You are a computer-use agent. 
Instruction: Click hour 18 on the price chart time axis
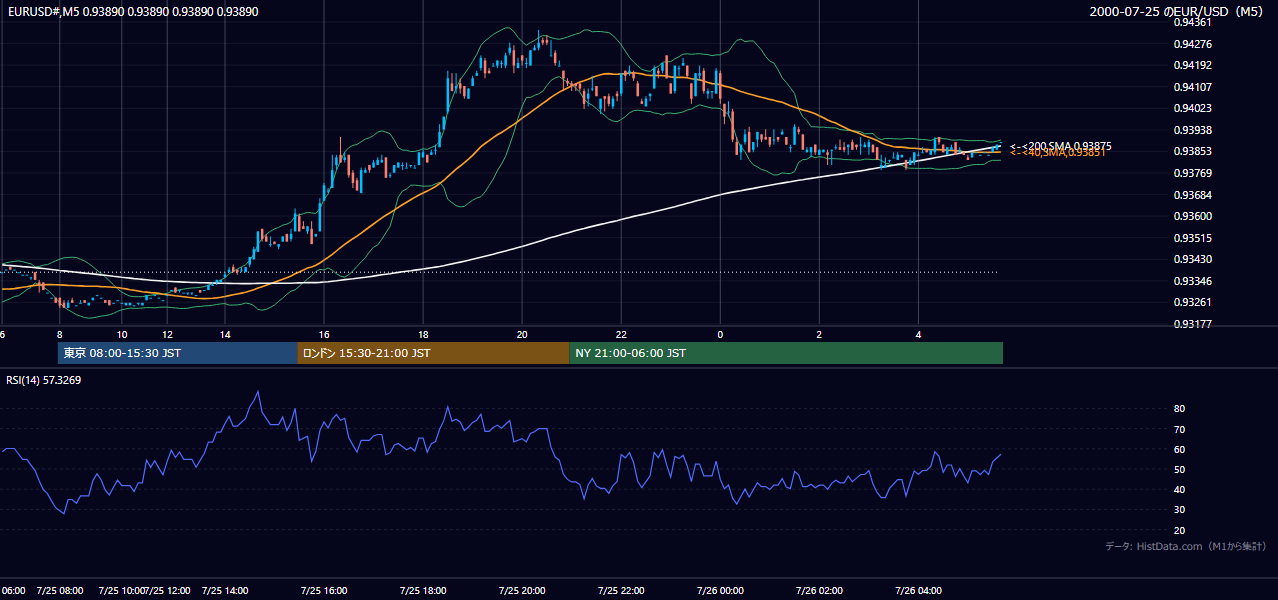pos(423,335)
